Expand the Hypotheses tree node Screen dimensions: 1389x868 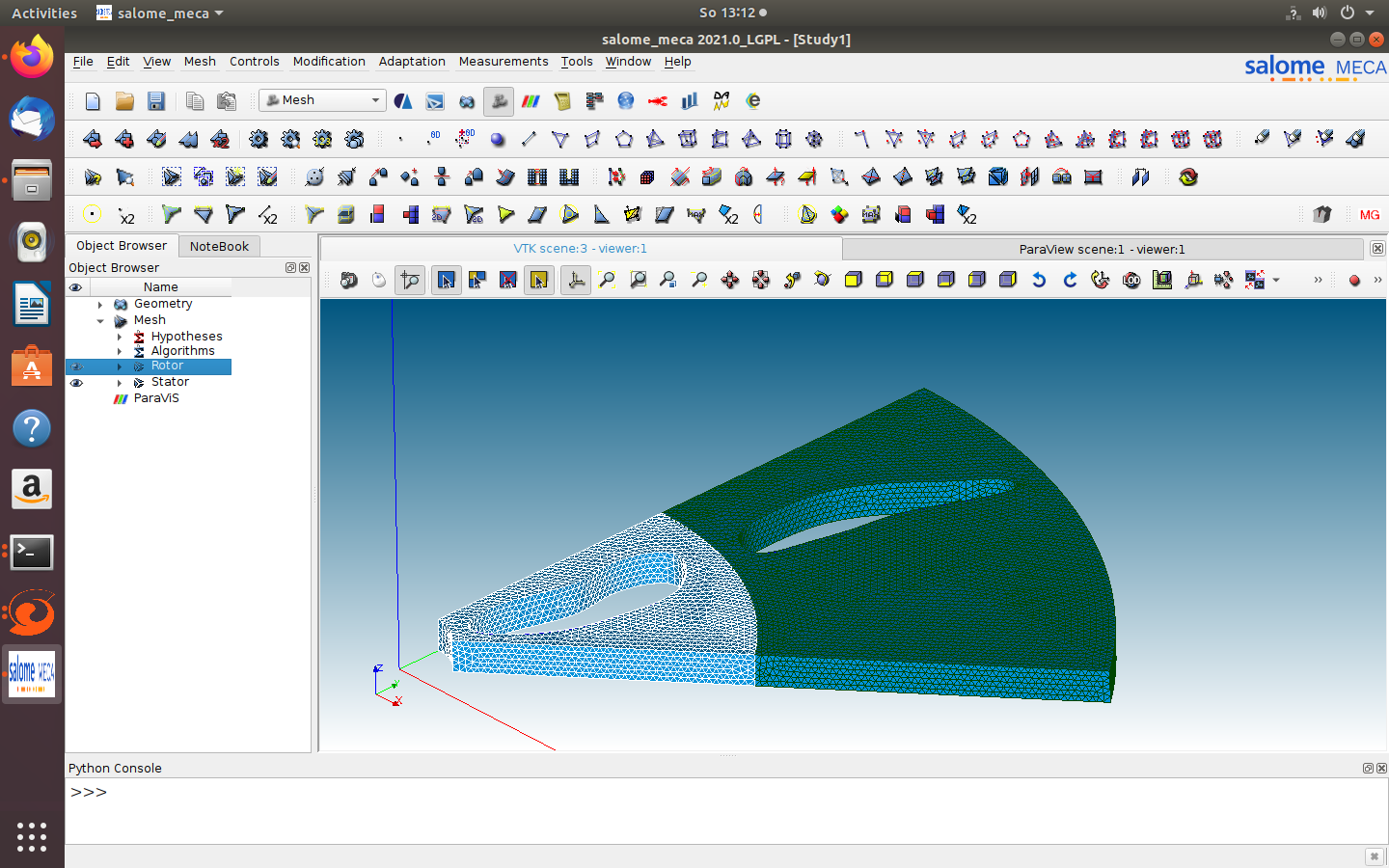120,338
